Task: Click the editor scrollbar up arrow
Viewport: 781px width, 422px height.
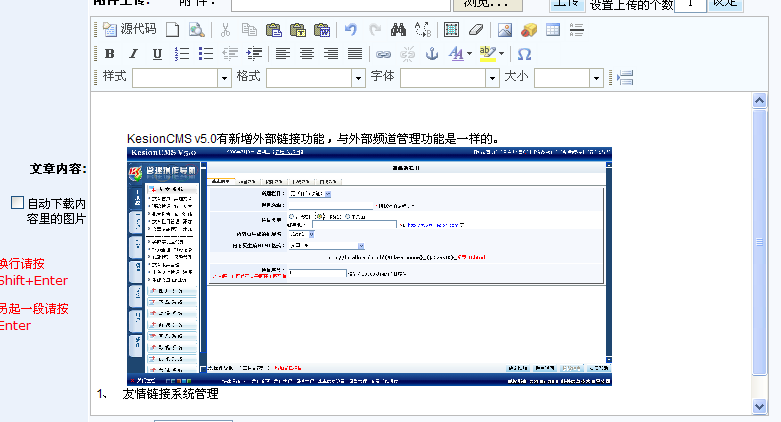Action: [x=759, y=101]
